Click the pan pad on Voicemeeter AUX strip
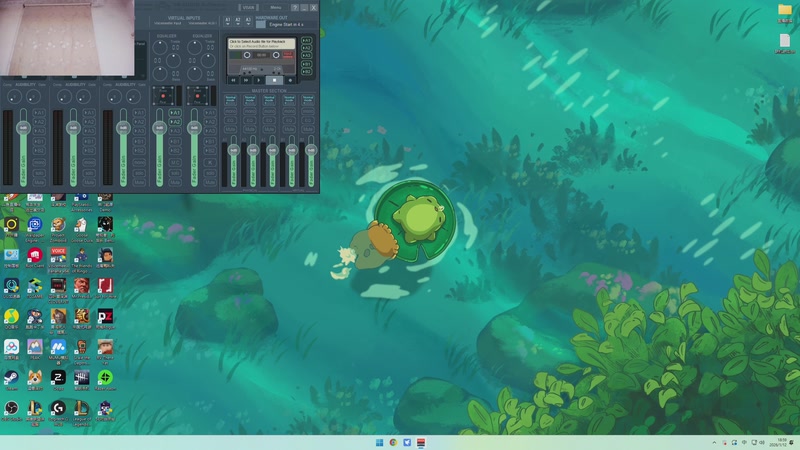 coord(197,95)
